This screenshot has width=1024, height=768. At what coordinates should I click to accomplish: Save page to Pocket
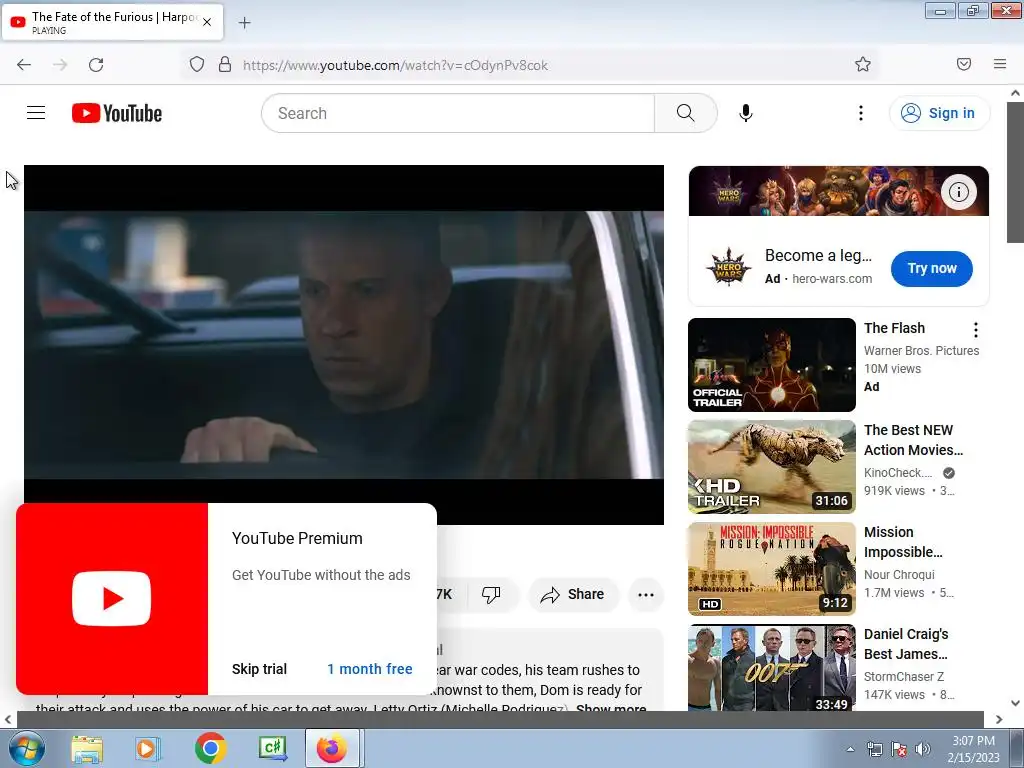pyautogui.click(x=964, y=64)
